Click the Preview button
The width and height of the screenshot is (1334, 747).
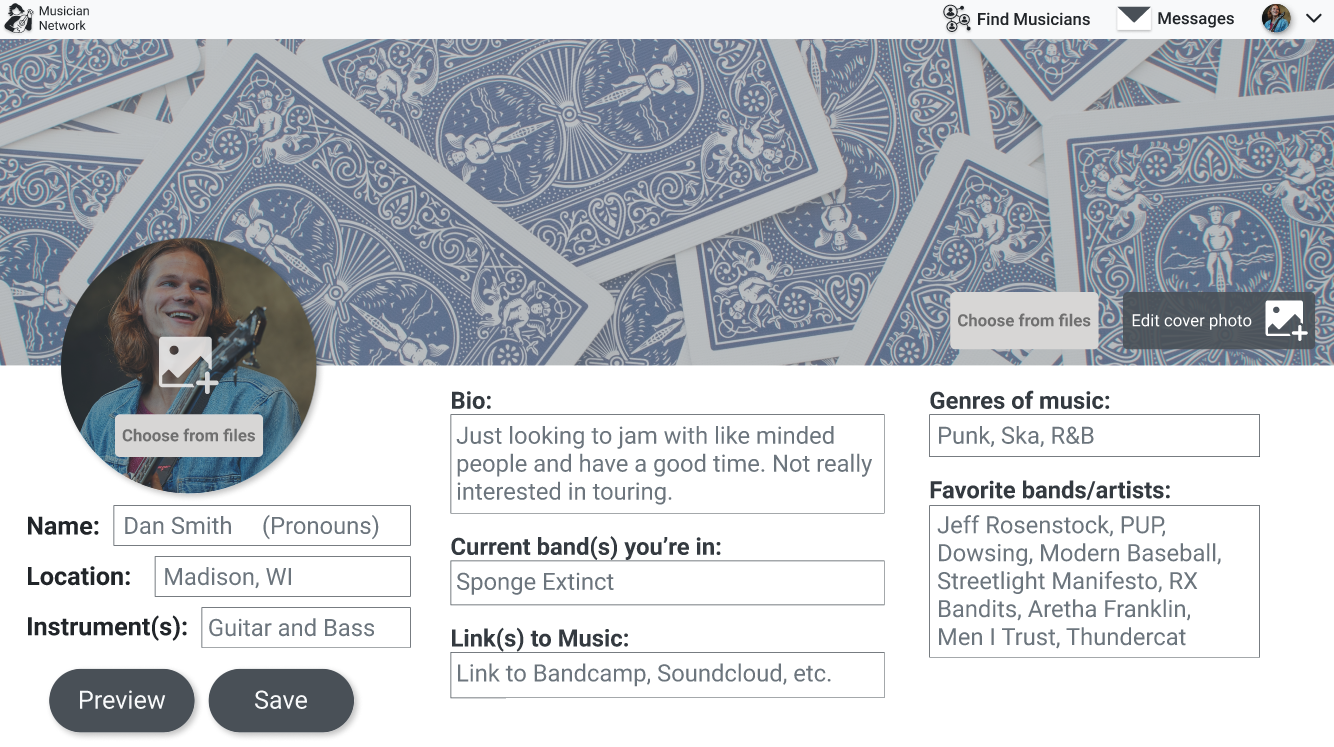pyautogui.click(x=122, y=700)
